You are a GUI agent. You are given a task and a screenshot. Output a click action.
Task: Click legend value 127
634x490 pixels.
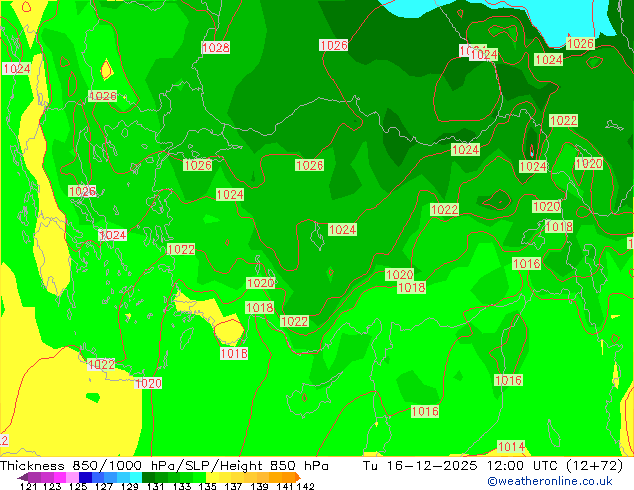click(104, 486)
